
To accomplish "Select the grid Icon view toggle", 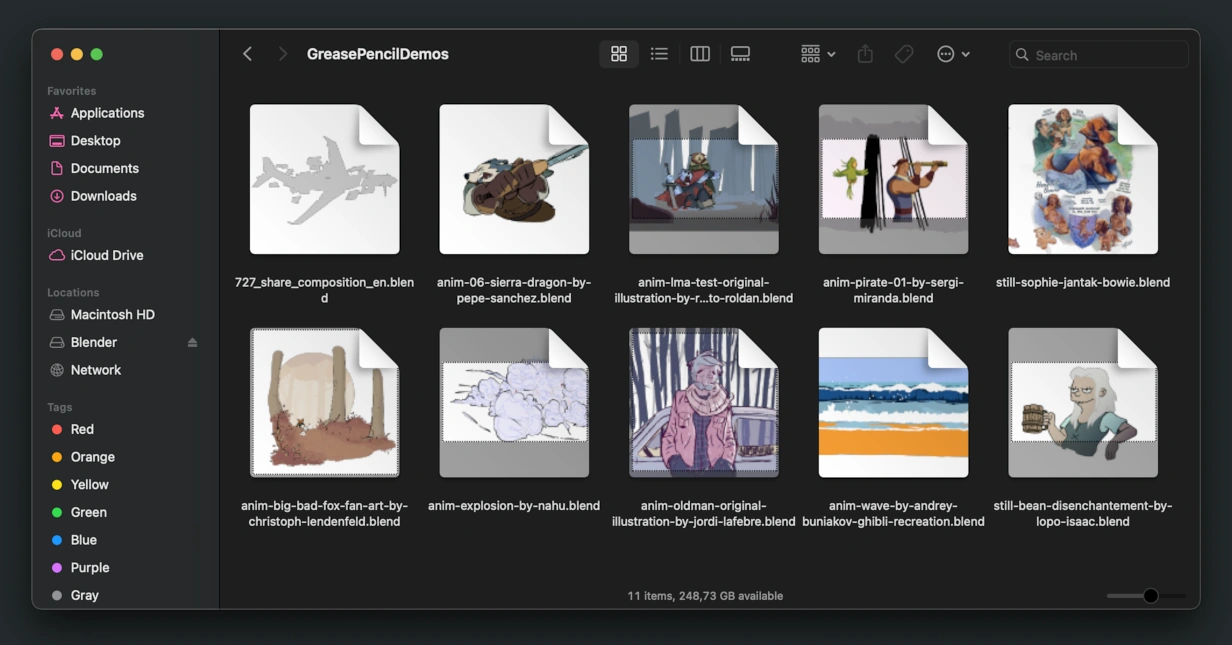I will click(x=618, y=54).
